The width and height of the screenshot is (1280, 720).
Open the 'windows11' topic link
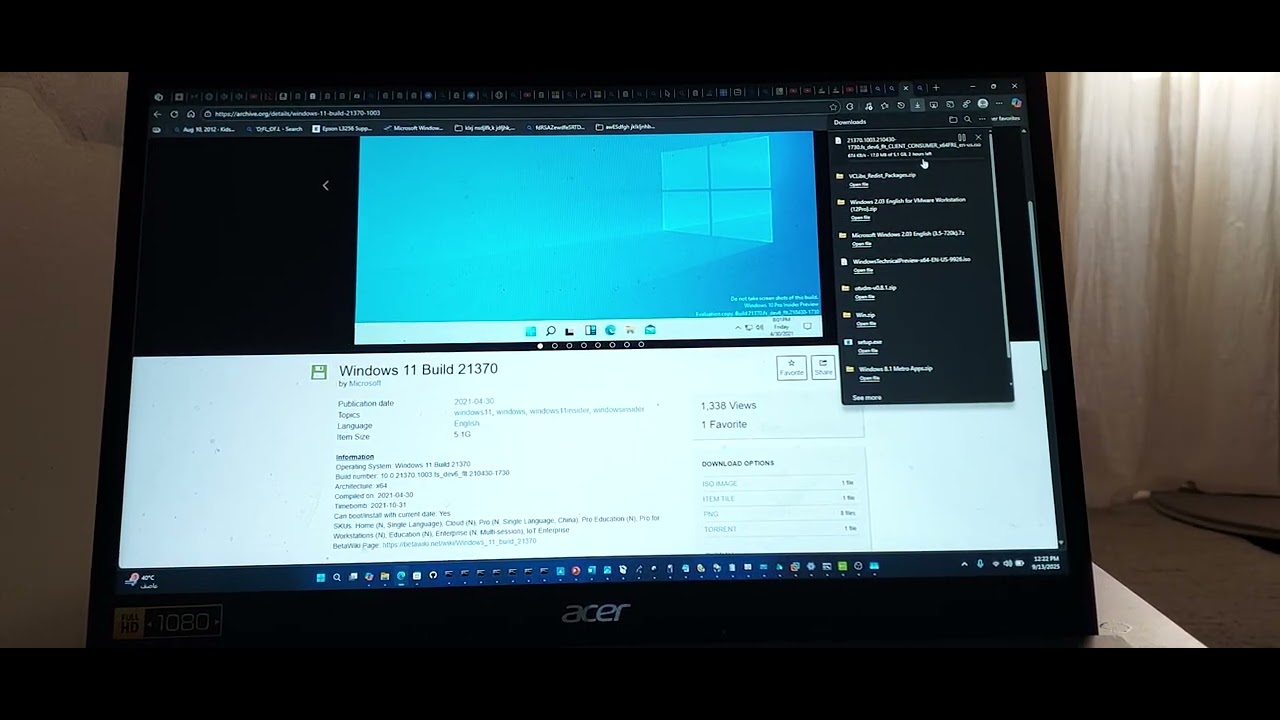[473, 412]
